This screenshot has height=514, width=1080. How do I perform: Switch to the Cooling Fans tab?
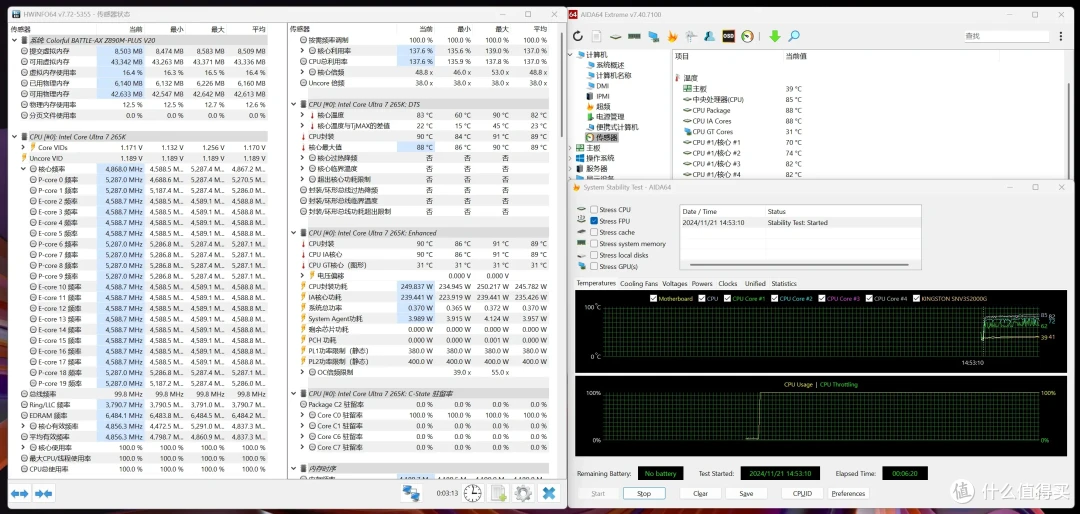pyautogui.click(x=638, y=283)
